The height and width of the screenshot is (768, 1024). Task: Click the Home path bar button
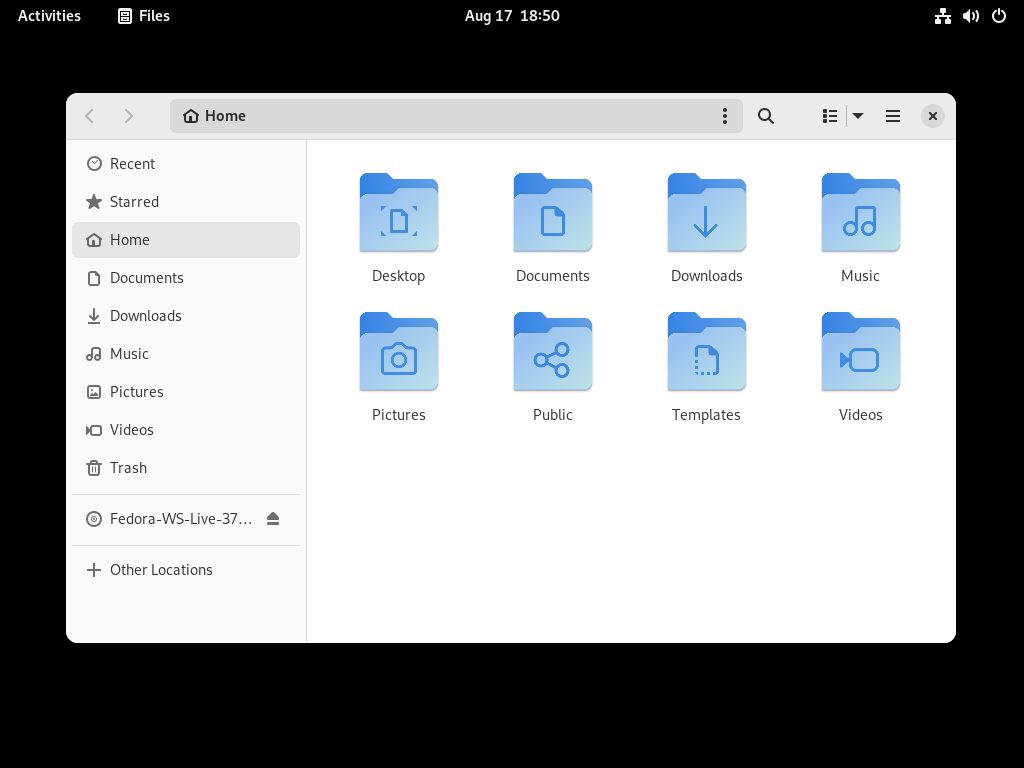[215, 116]
